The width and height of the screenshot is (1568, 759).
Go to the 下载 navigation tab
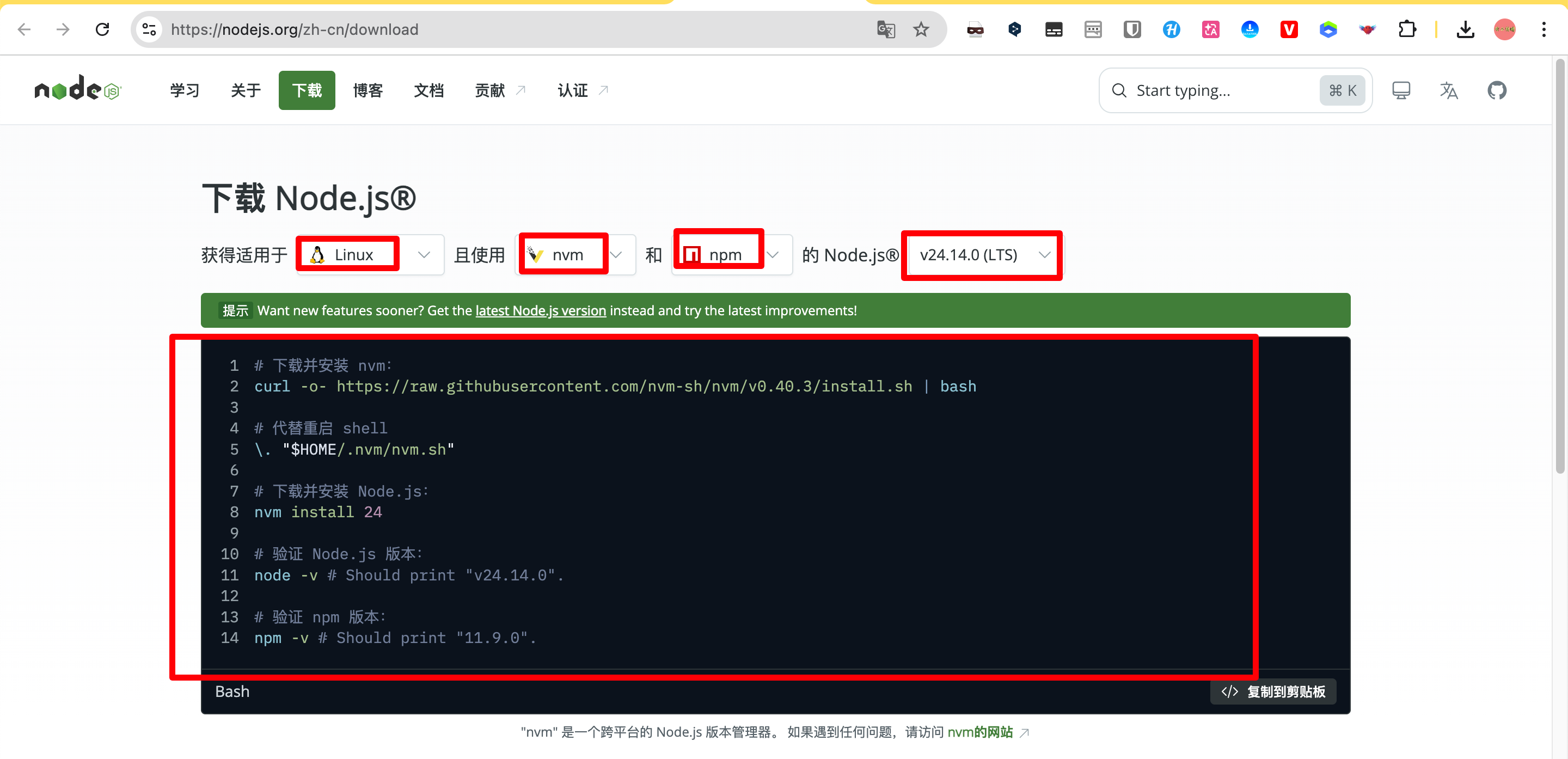coord(307,91)
